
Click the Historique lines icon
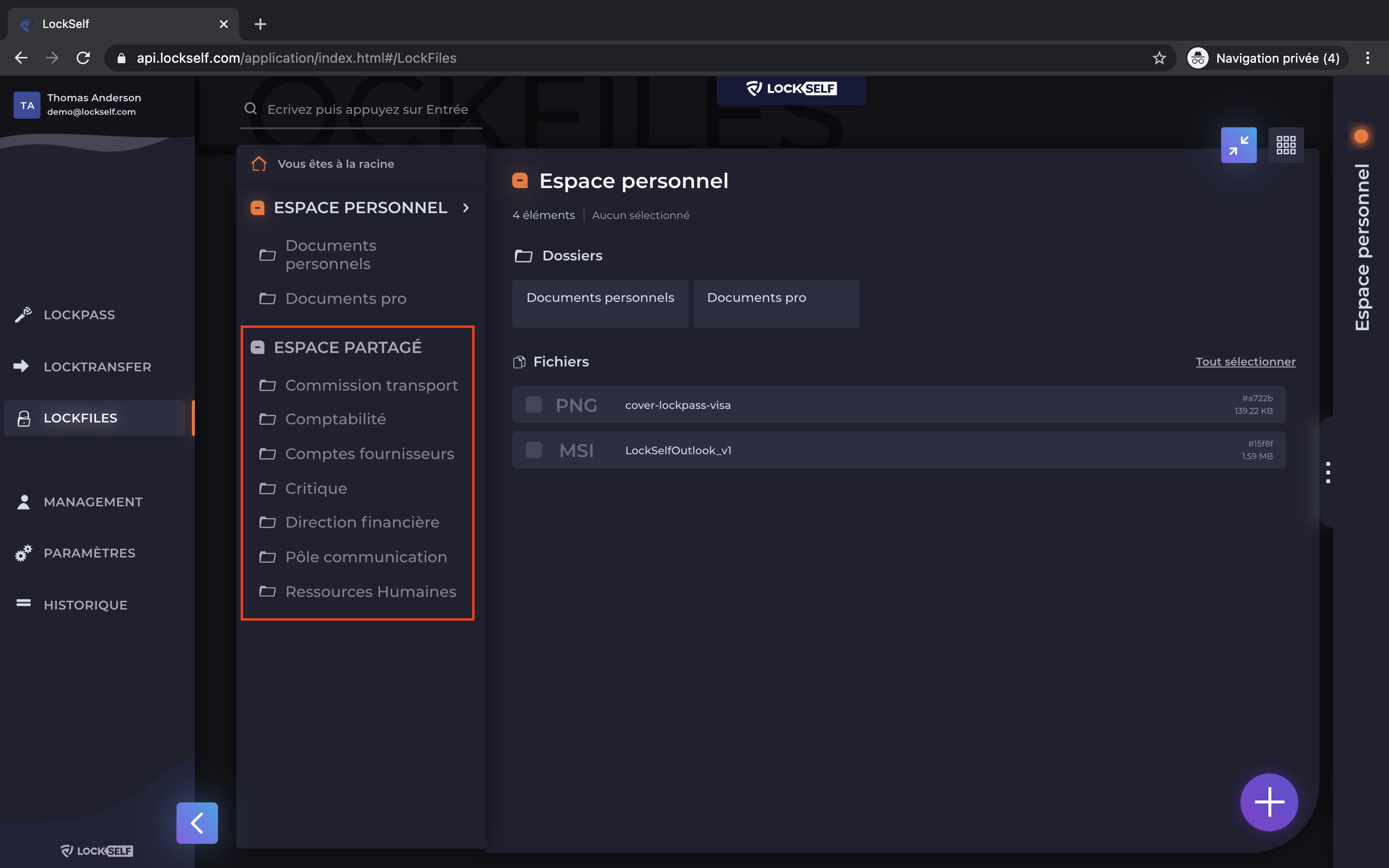click(24, 603)
